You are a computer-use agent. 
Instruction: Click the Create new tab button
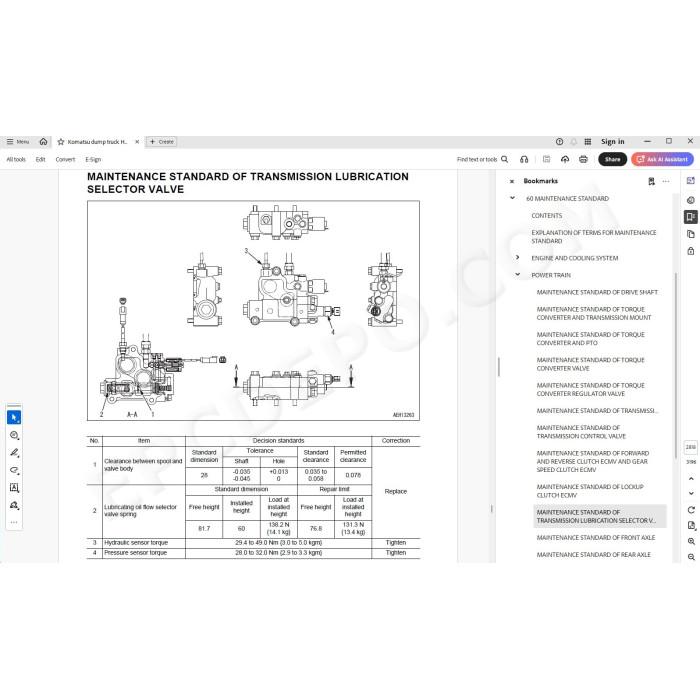(x=161, y=142)
